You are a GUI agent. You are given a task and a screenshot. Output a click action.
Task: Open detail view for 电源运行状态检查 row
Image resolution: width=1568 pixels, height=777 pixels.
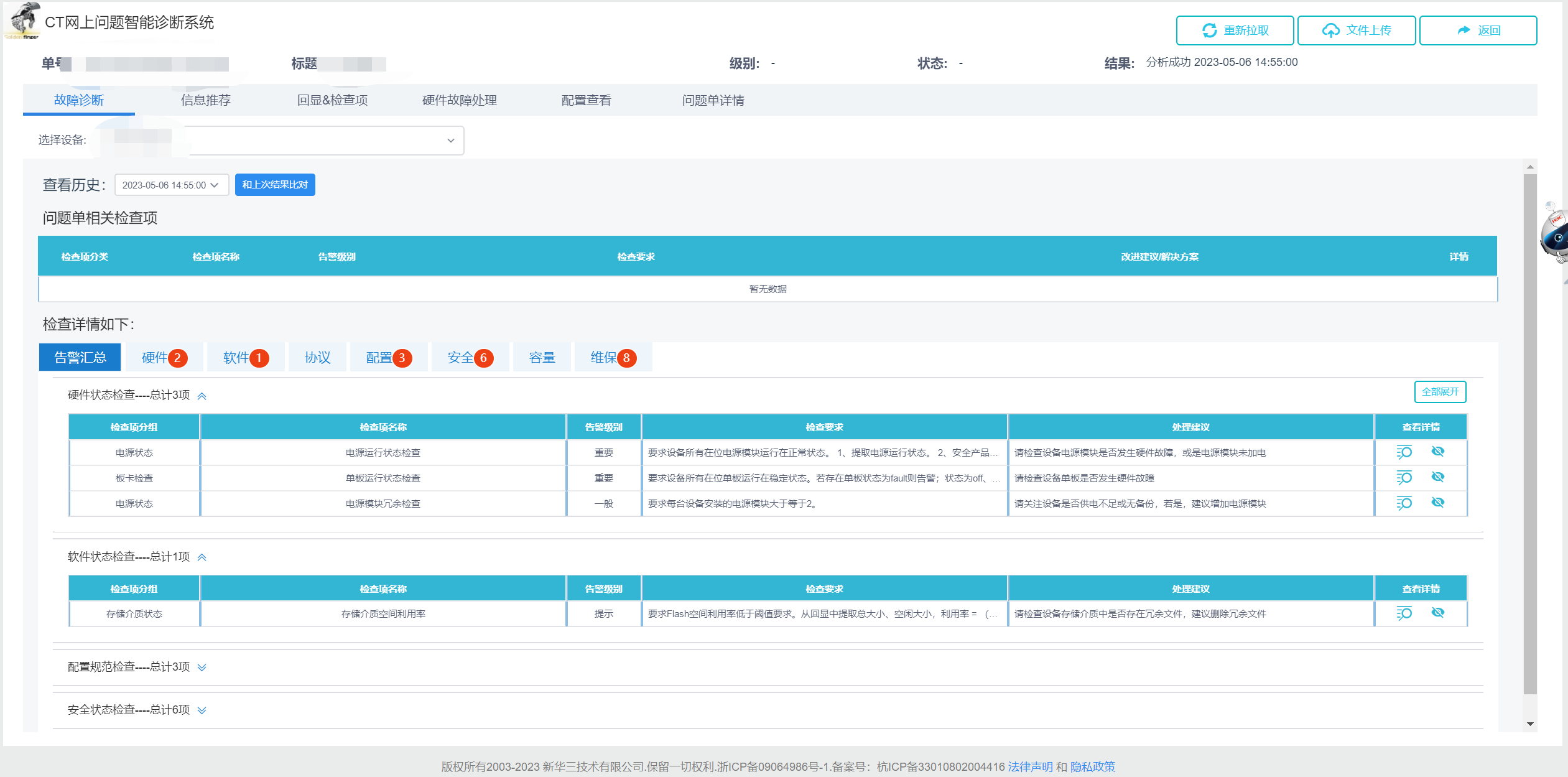(x=1404, y=452)
